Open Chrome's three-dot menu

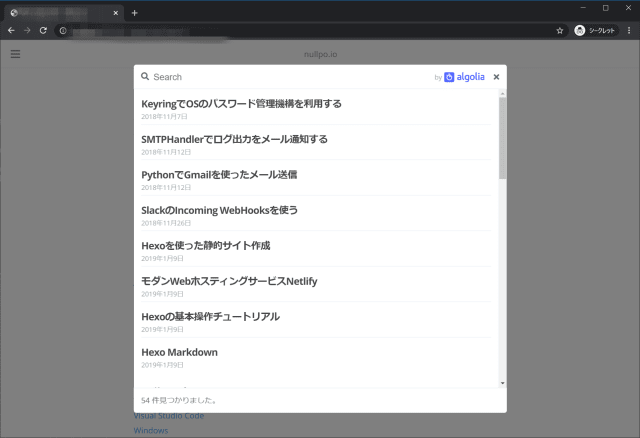[629, 31]
